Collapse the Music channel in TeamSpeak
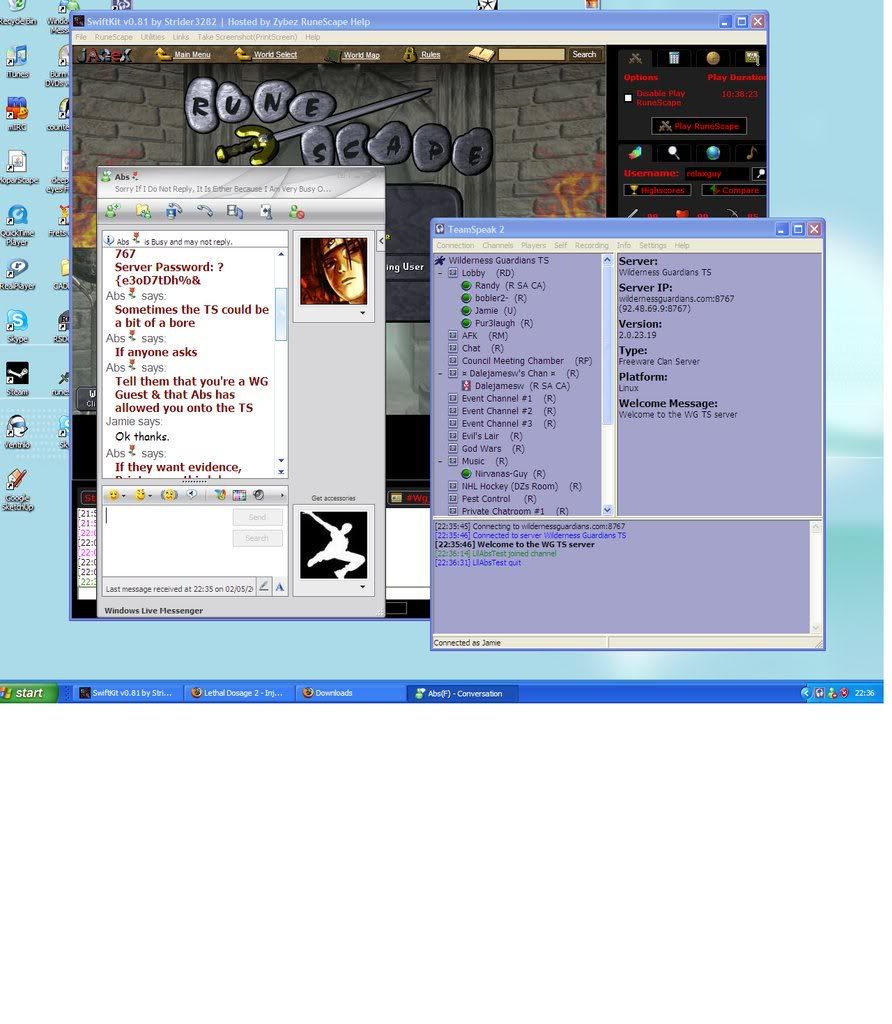Image resolution: width=892 pixels, height=1024 pixels. tap(440, 461)
